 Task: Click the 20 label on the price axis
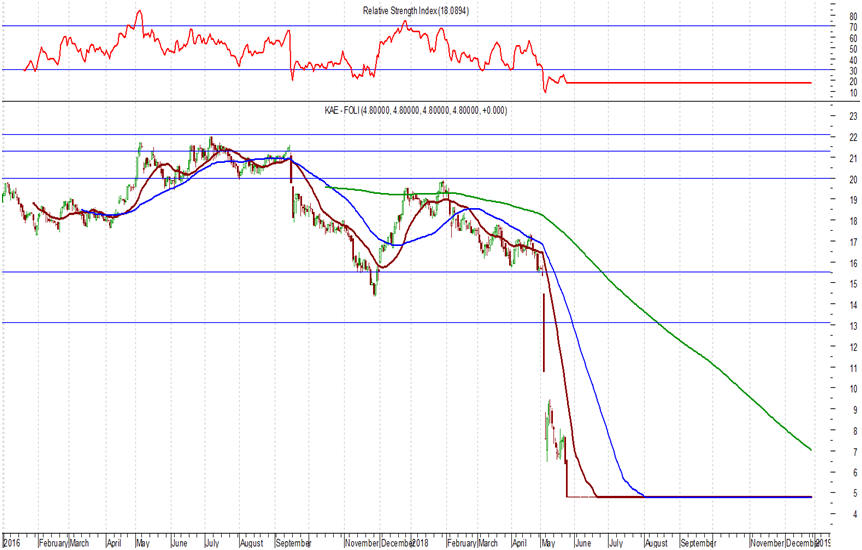(x=853, y=180)
